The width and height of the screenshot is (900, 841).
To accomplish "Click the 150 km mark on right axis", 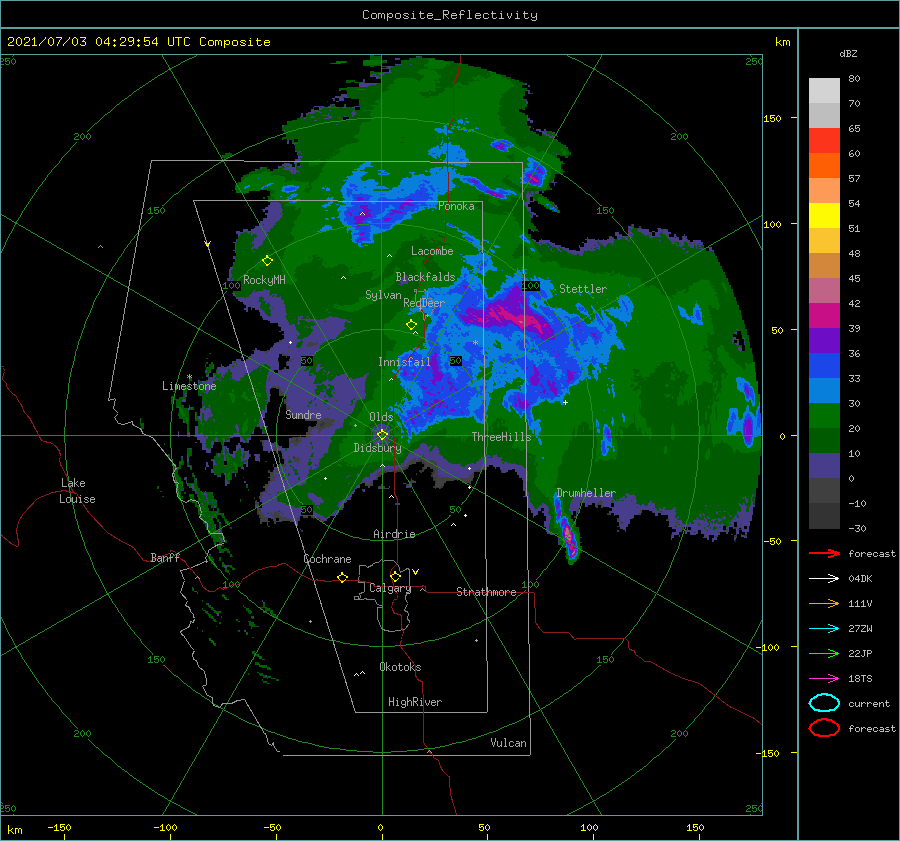I will [x=772, y=118].
